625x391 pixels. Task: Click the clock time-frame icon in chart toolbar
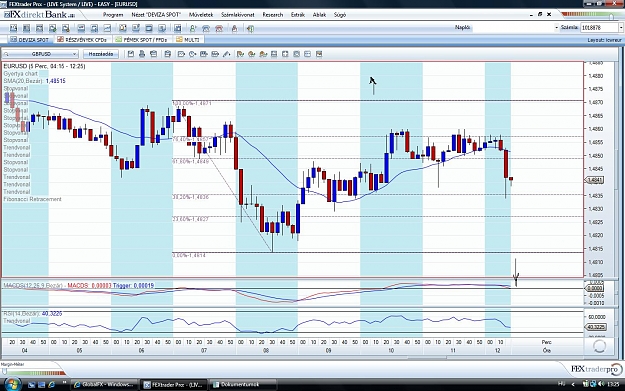coord(193,54)
